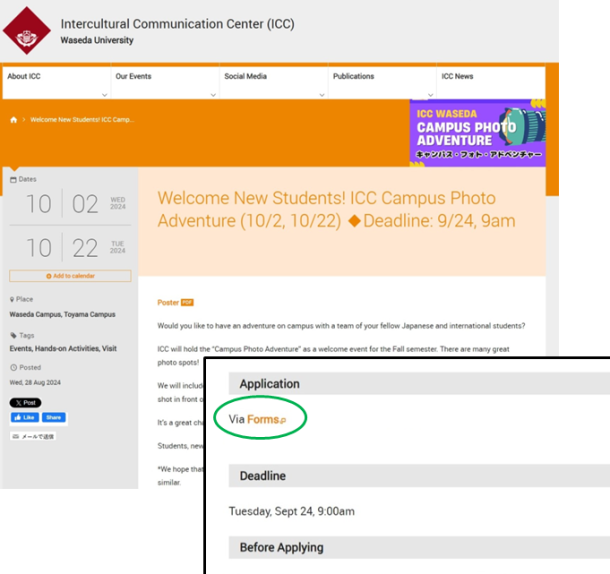Click the X Post share button

25,403
